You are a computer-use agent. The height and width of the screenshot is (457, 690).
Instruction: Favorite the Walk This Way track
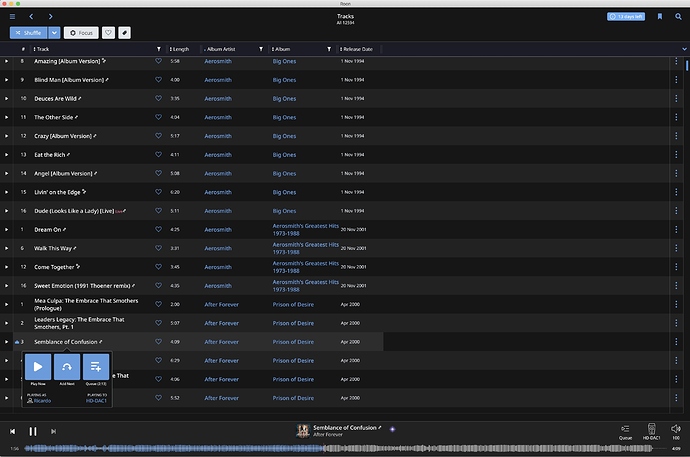[x=158, y=248]
